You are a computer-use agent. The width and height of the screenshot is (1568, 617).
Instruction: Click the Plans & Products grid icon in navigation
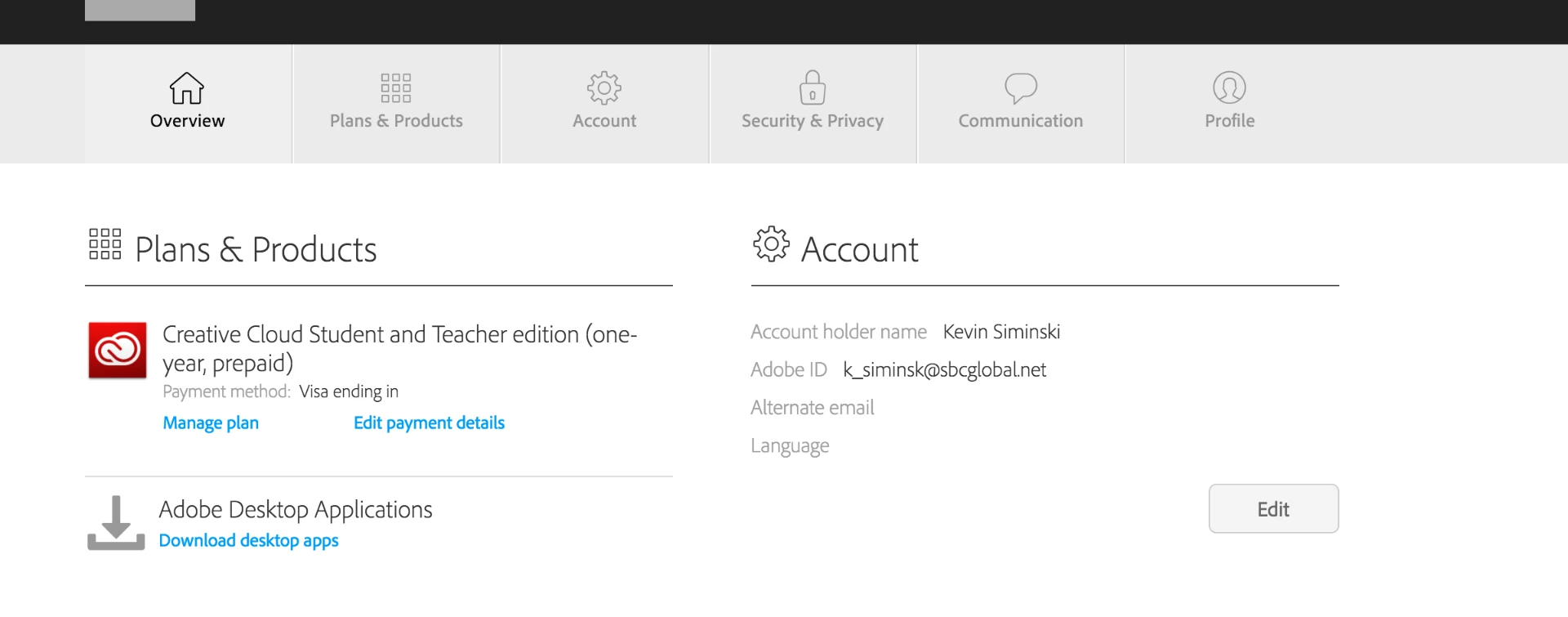(x=396, y=88)
